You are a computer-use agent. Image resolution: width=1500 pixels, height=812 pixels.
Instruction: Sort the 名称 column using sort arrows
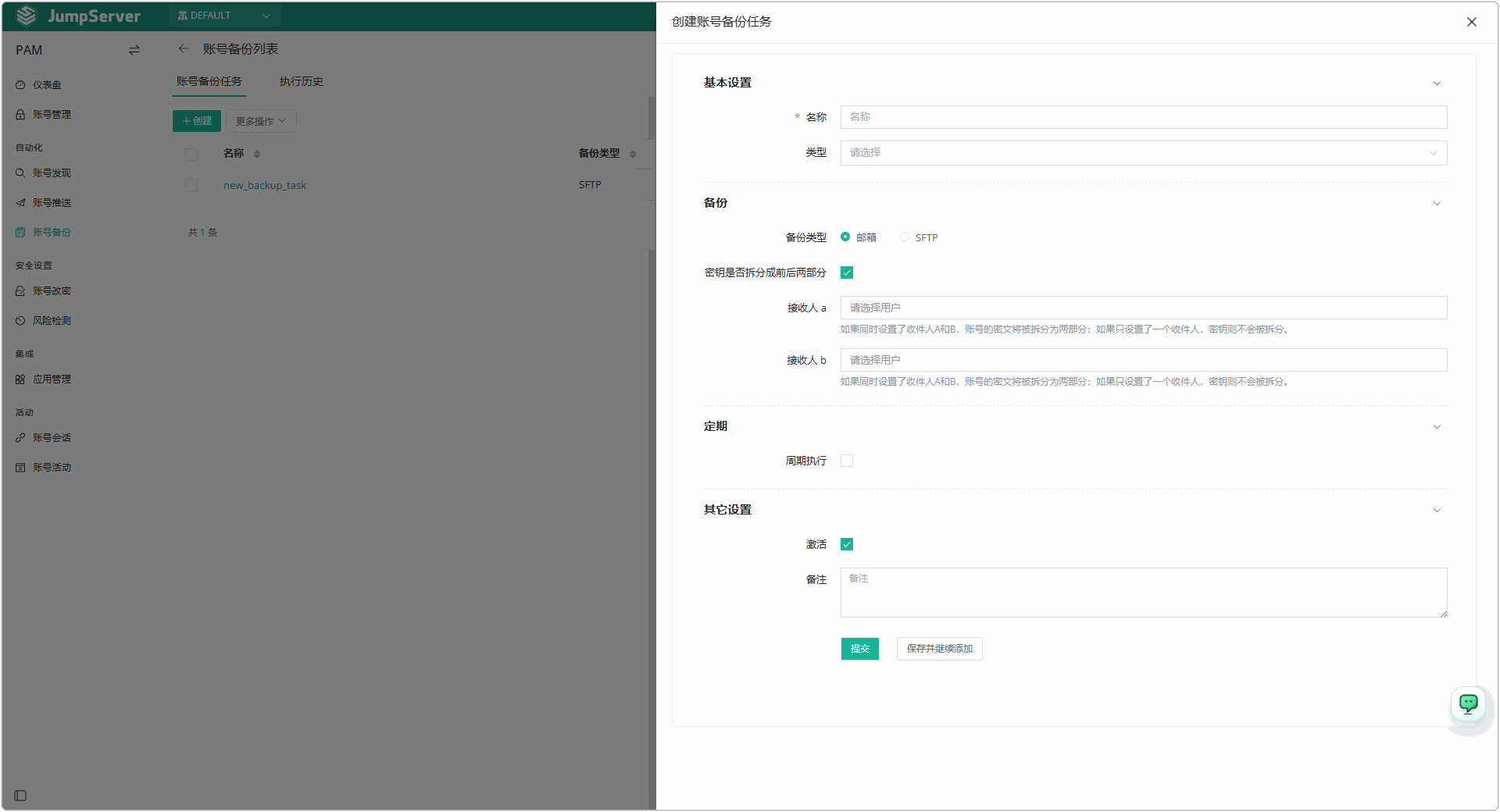[x=257, y=154]
